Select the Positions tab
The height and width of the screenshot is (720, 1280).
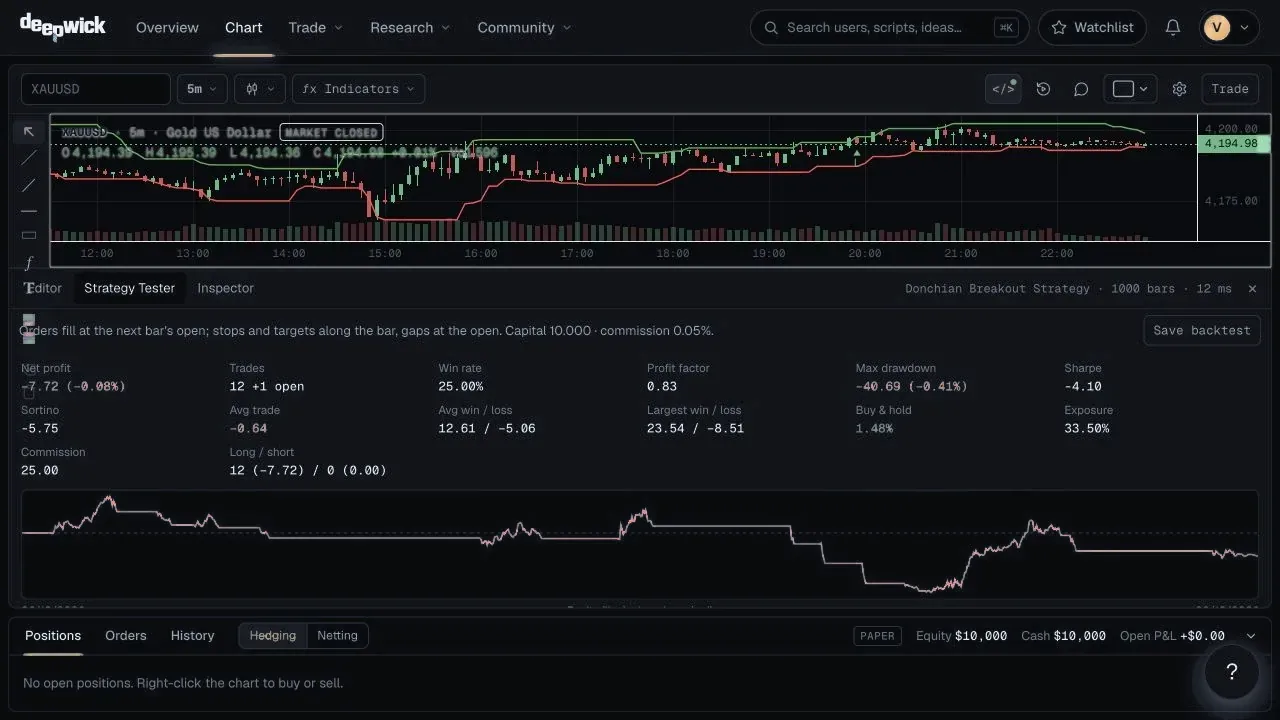53,636
